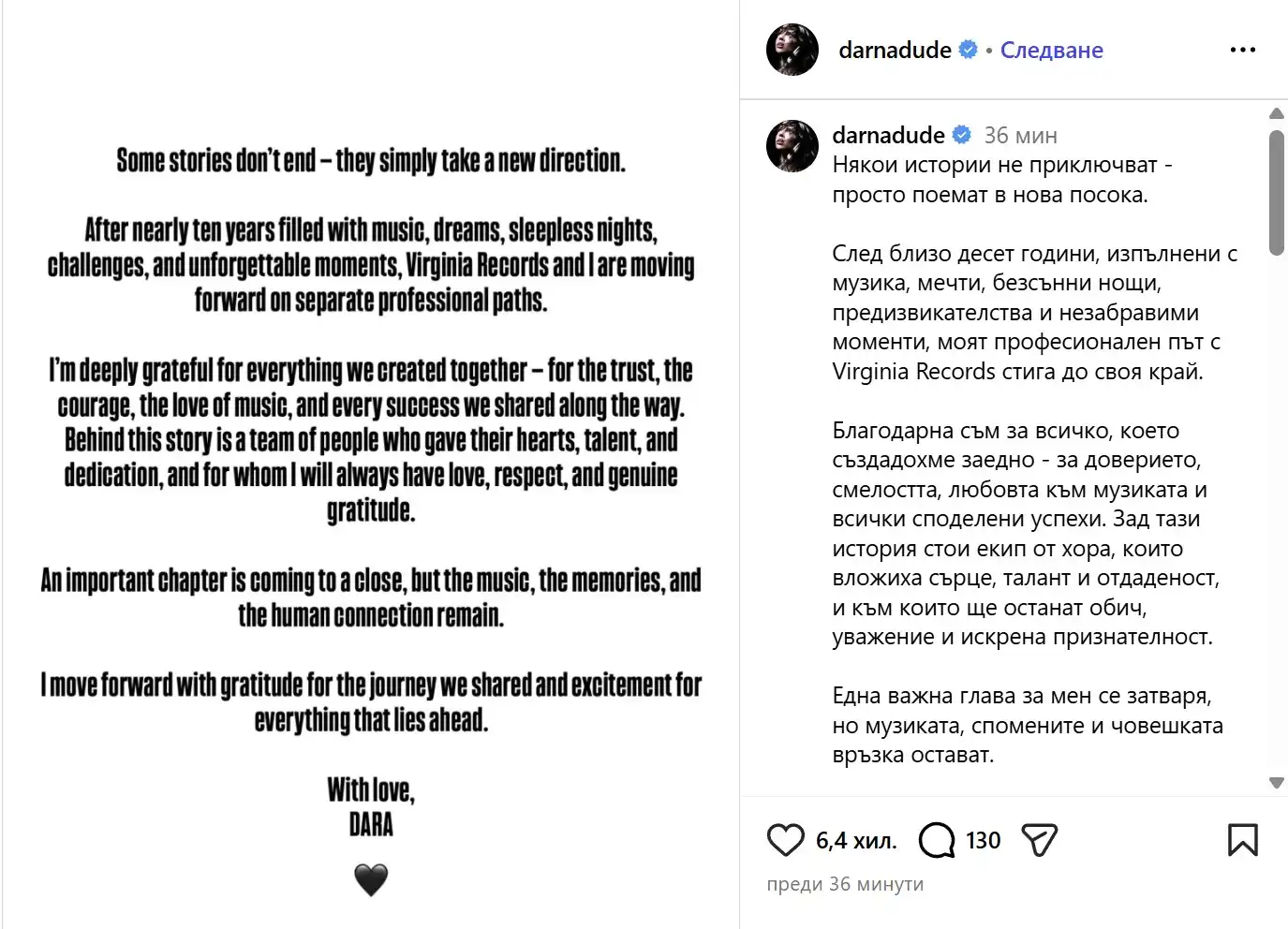1288x929 pixels.
Task: Share the post using the paper plane icon
Action: 1040,840
